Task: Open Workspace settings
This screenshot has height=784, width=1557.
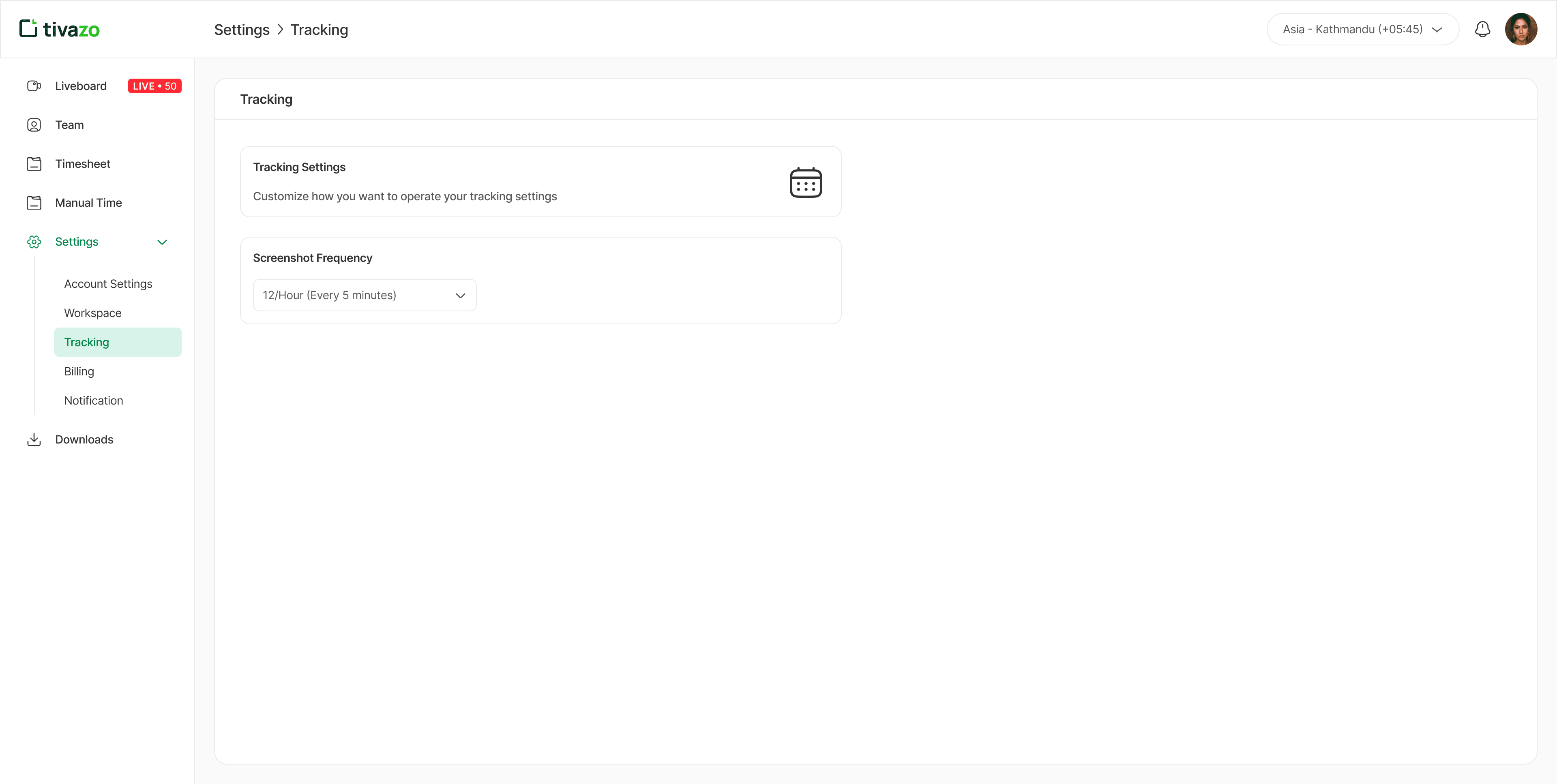Action: click(93, 313)
